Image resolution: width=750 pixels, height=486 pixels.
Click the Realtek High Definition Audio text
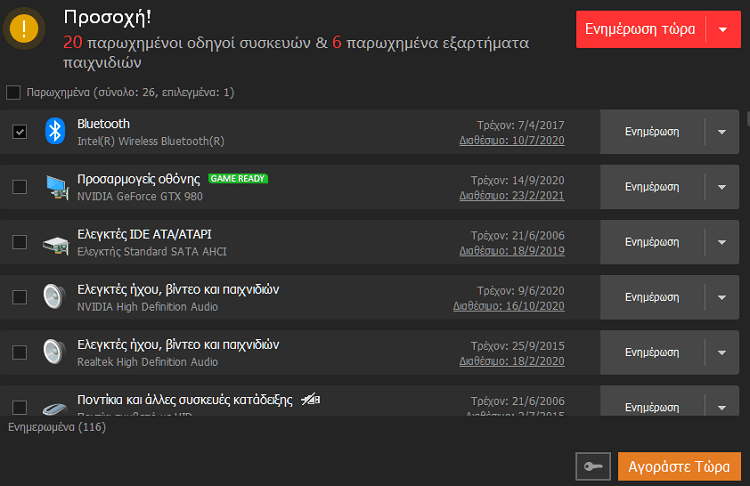point(147,362)
